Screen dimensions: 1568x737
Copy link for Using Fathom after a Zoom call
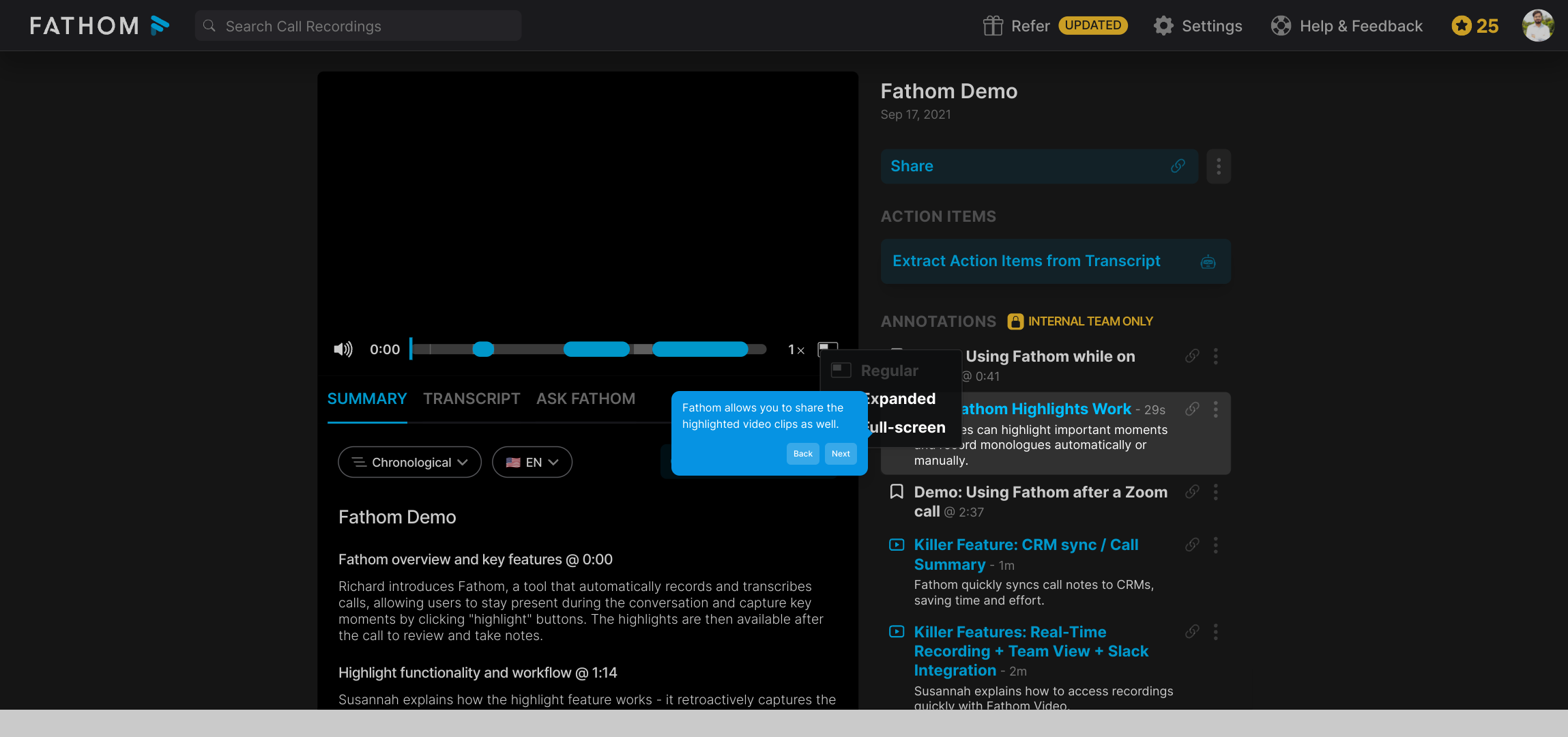pyautogui.click(x=1192, y=491)
